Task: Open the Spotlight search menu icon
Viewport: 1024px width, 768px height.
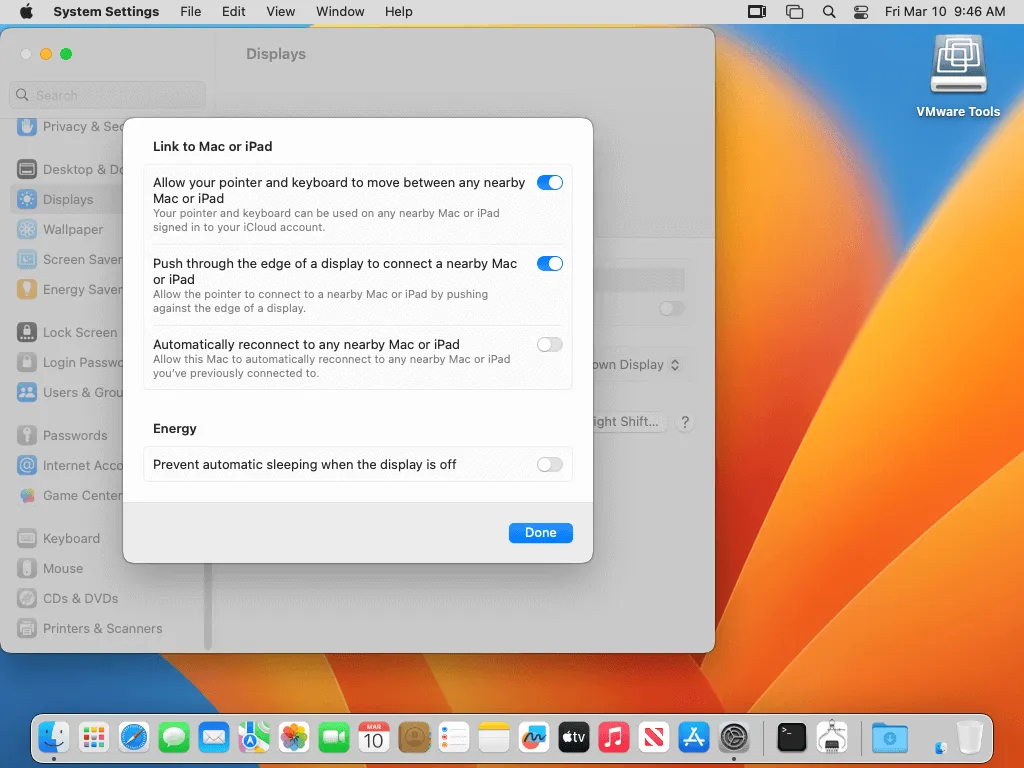Action: [x=828, y=12]
